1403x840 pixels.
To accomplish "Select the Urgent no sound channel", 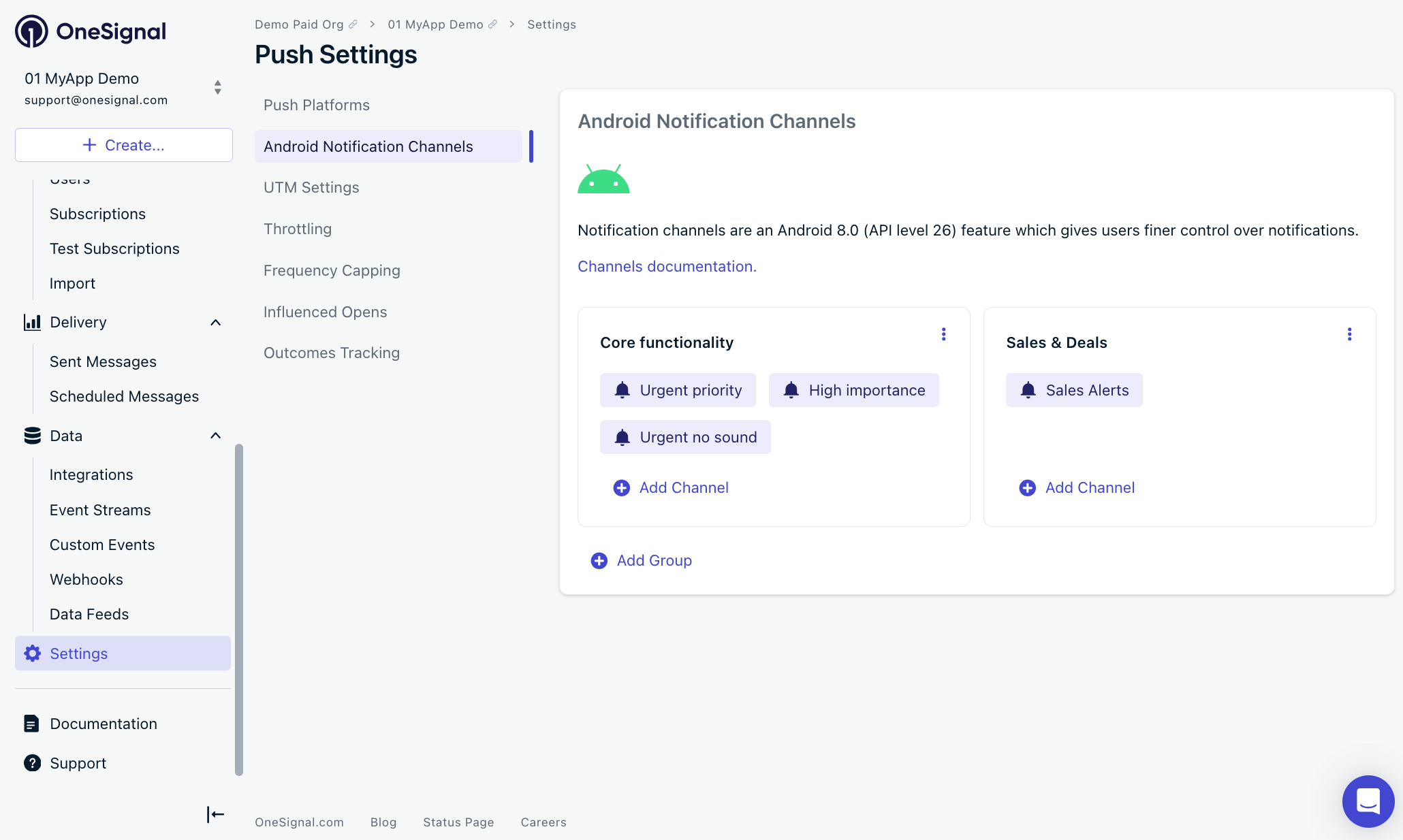I will [x=684, y=437].
